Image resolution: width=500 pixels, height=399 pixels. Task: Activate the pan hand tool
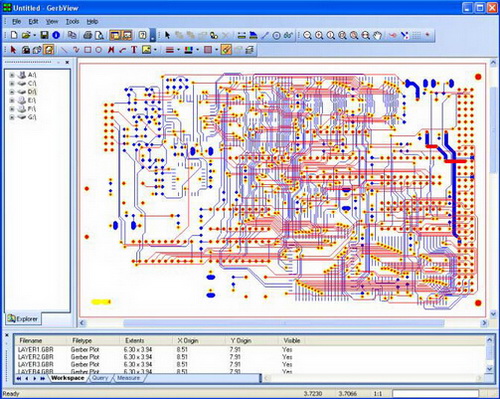[377, 35]
